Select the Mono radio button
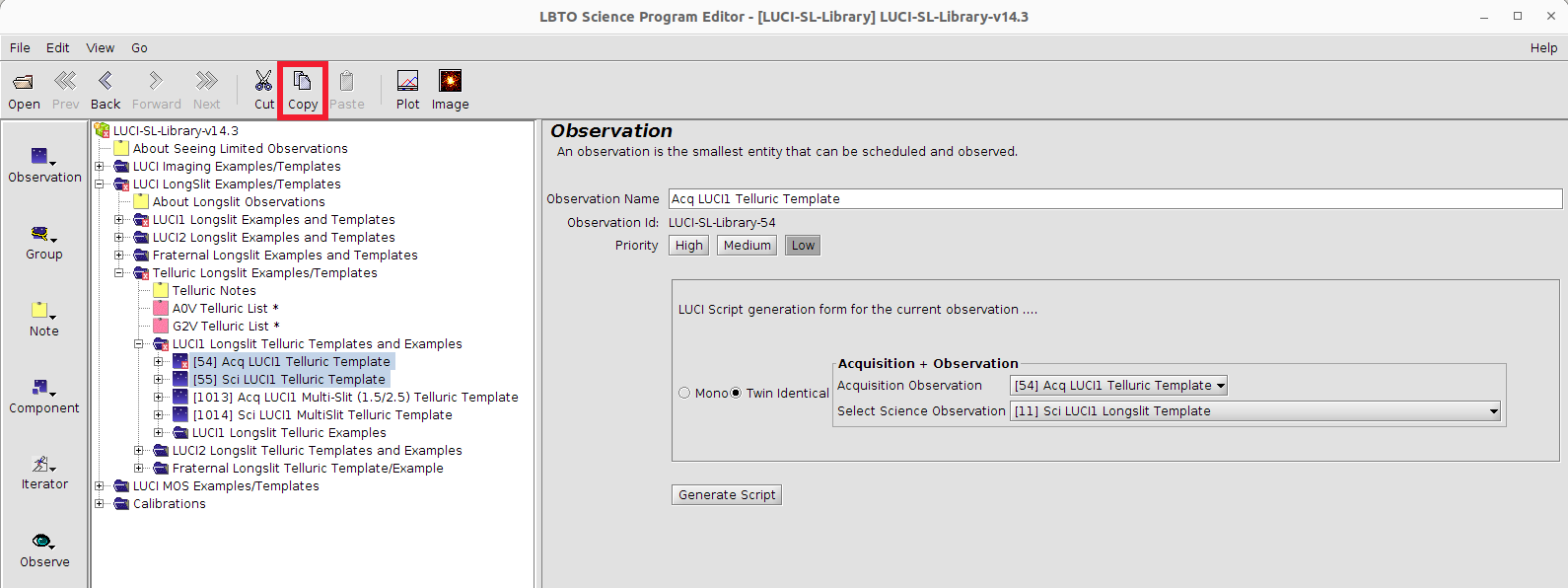Screen dimensions: 1568x588 tap(684, 393)
